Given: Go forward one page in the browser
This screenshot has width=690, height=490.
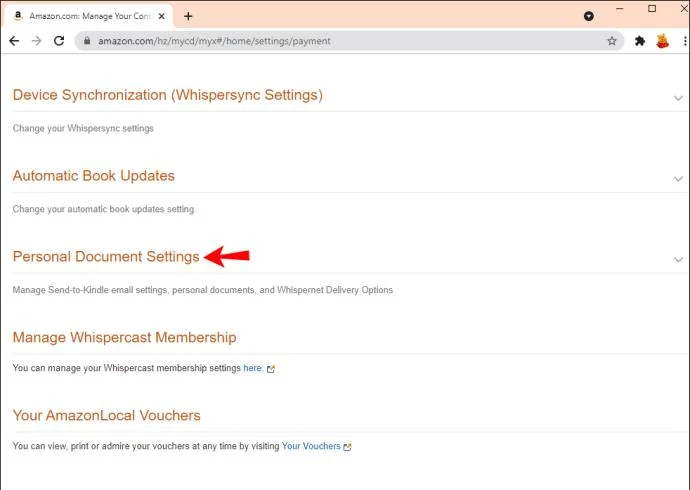Looking at the screenshot, I should (x=37, y=41).
